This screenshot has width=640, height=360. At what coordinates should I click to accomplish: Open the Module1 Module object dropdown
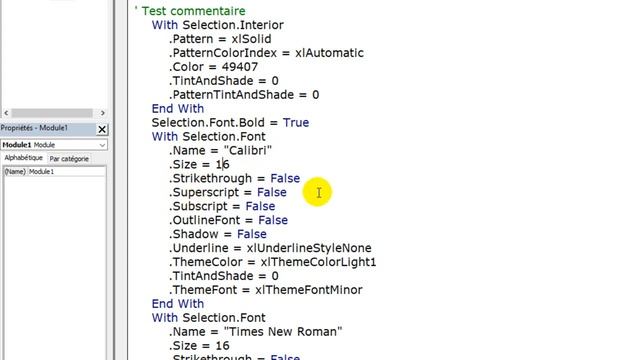(102, 145)
